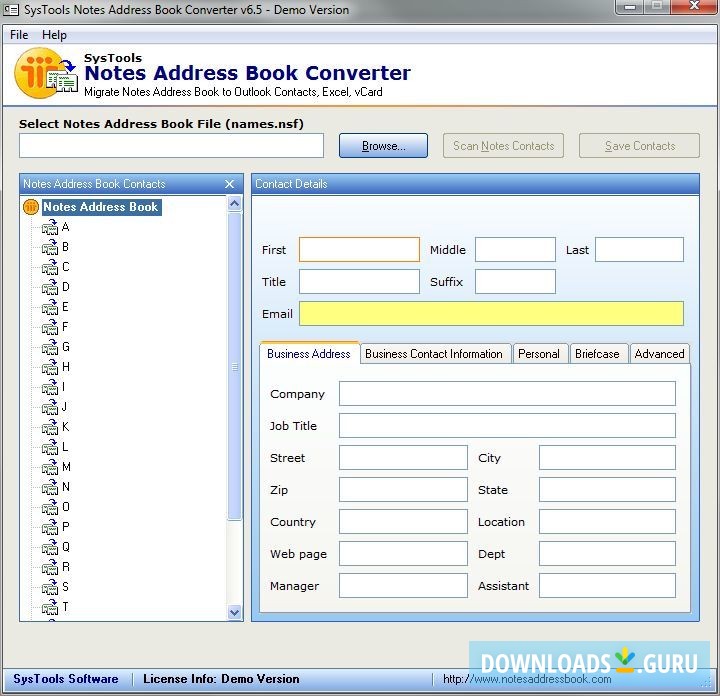Image resolution: width=720 pixels, height=696 pixels.
Task: Click the Suffix input field
Action: 515,281
